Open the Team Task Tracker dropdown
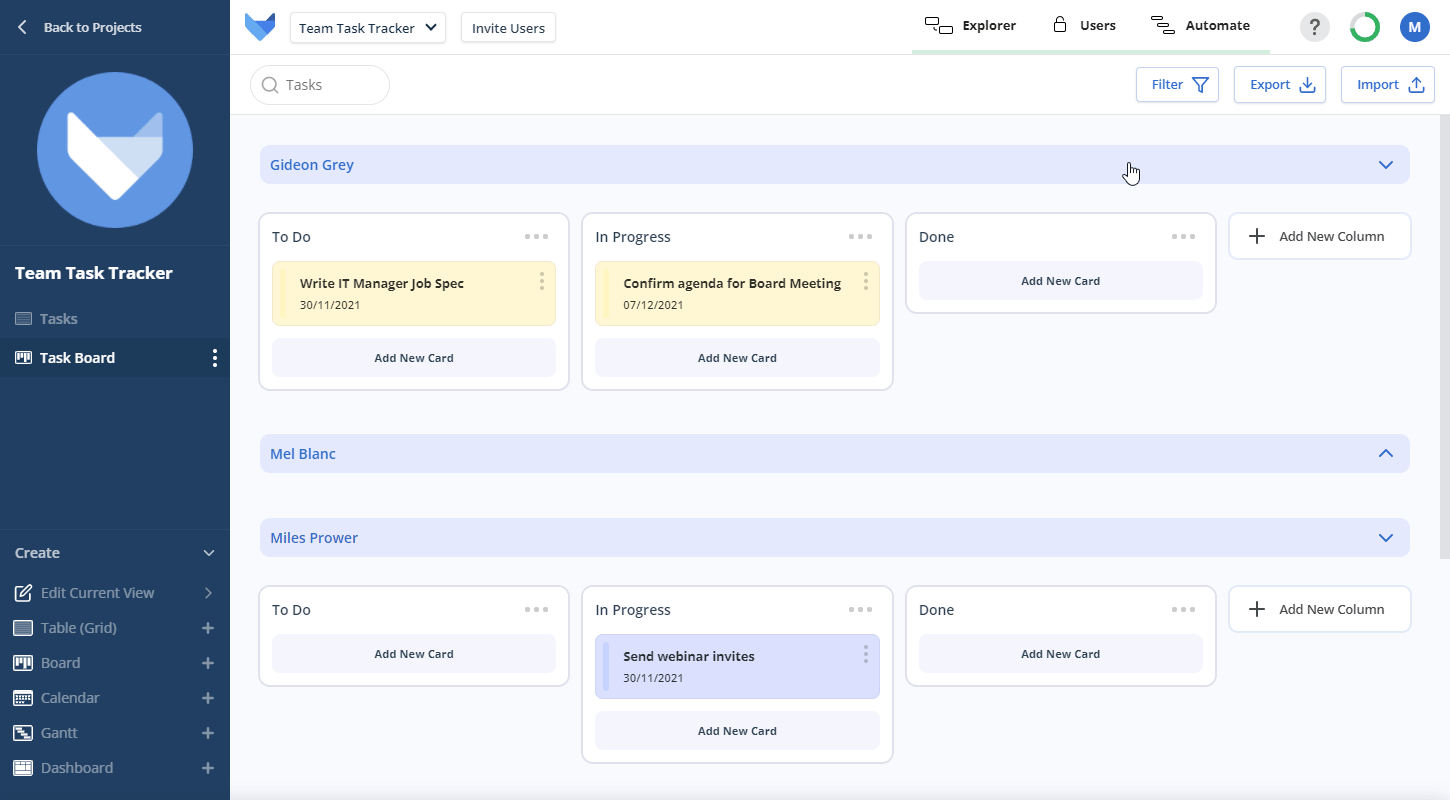Screen dimensions: 1450x800 pyautogui.click(x=368, y=28)
